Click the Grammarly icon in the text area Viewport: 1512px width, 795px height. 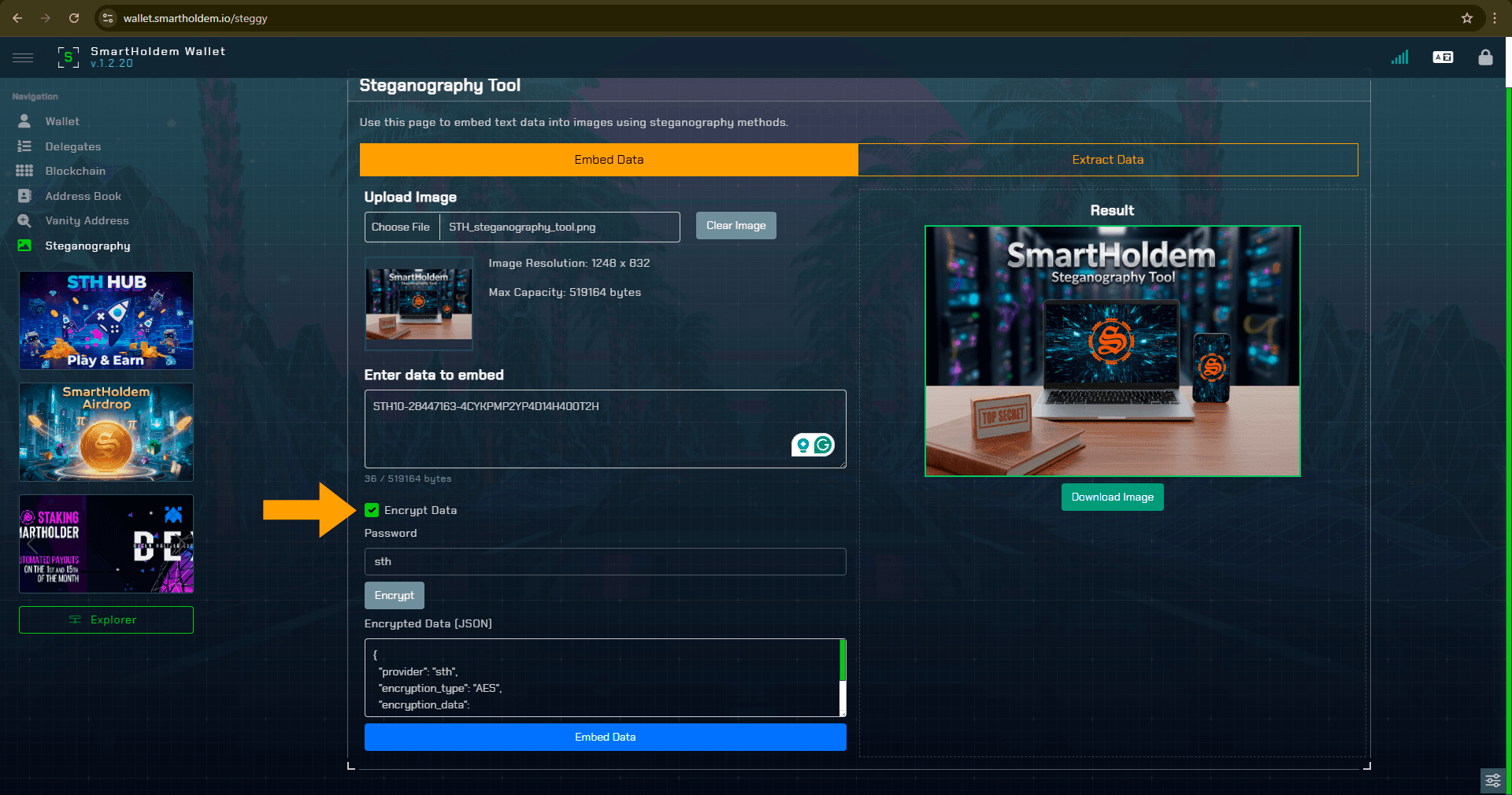coord(823,446)
